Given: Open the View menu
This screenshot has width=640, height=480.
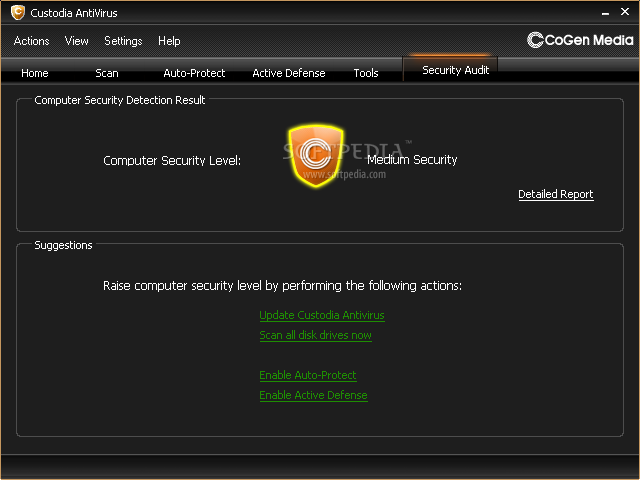Looking at the screenshot, I should 77,41.
